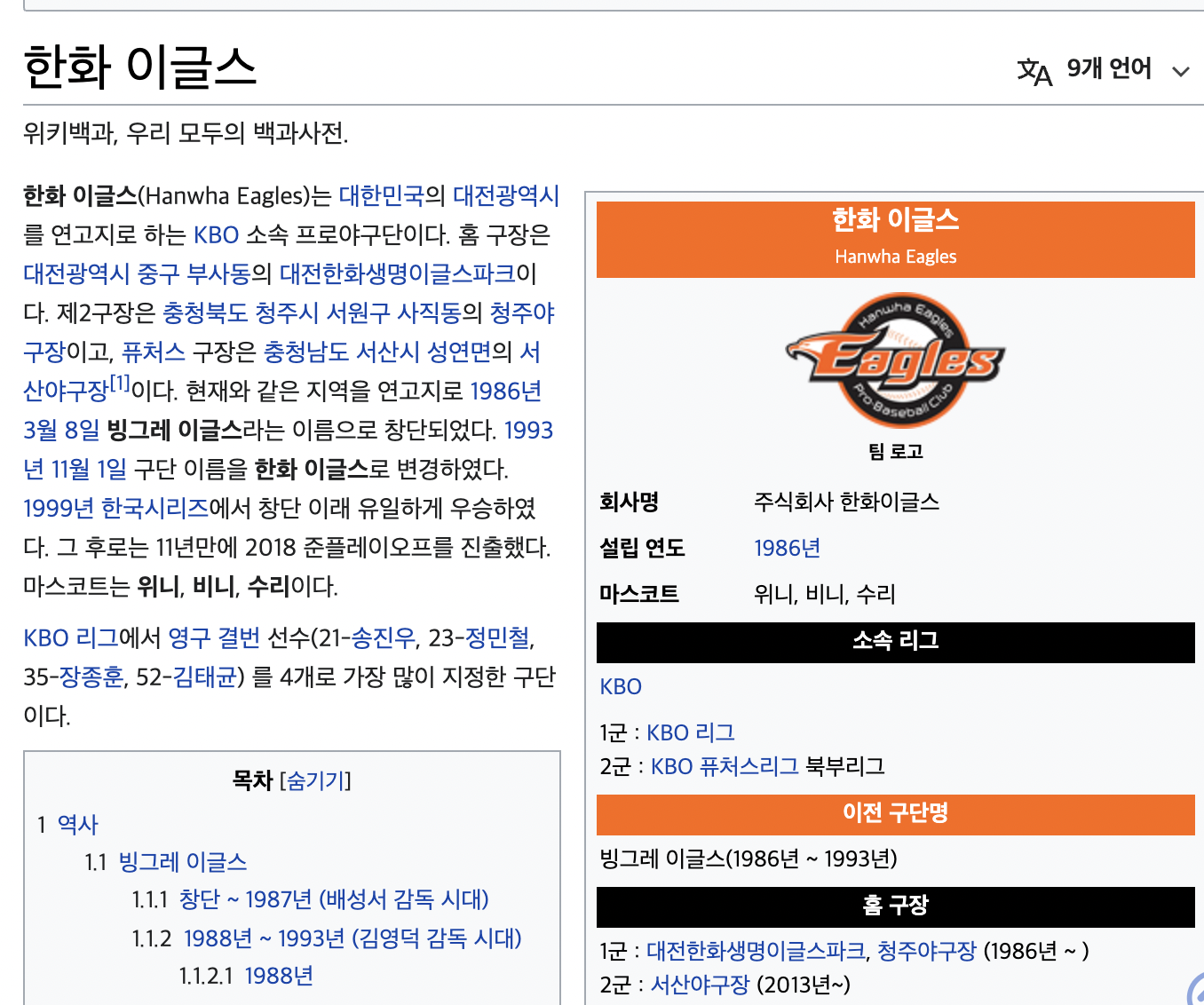Open the KBO 퓨처스리그 link in infobox
The image size is (1204, 1005).
(x=725, y=766)
